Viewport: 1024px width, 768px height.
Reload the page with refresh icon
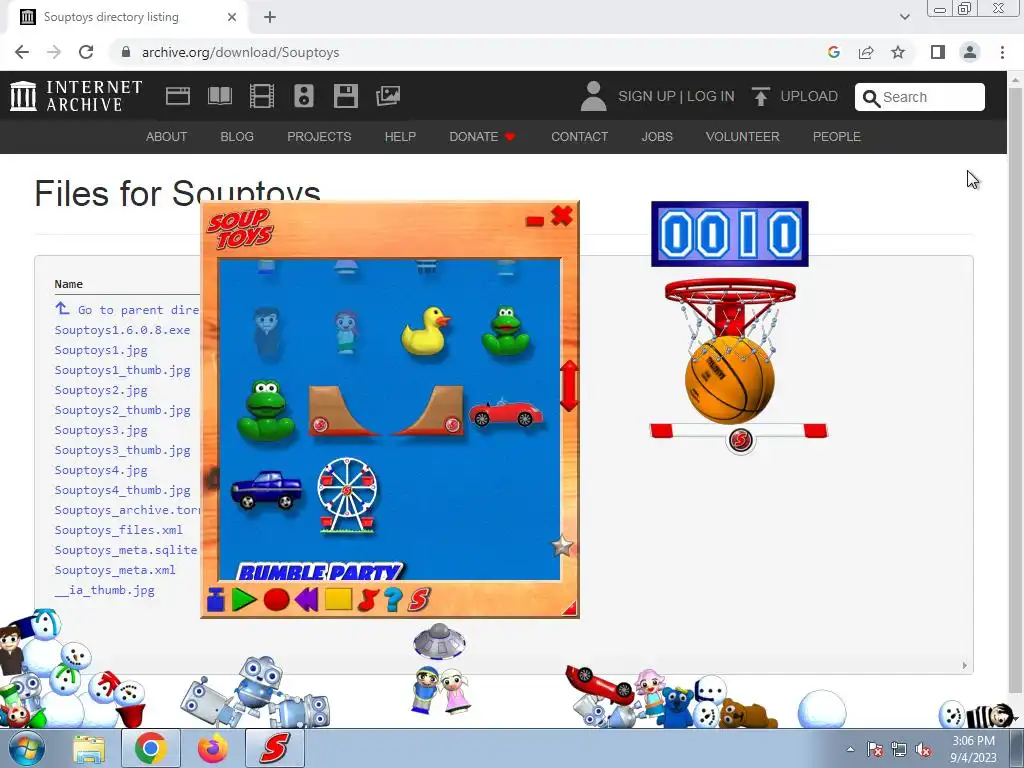tap(86, 52)
